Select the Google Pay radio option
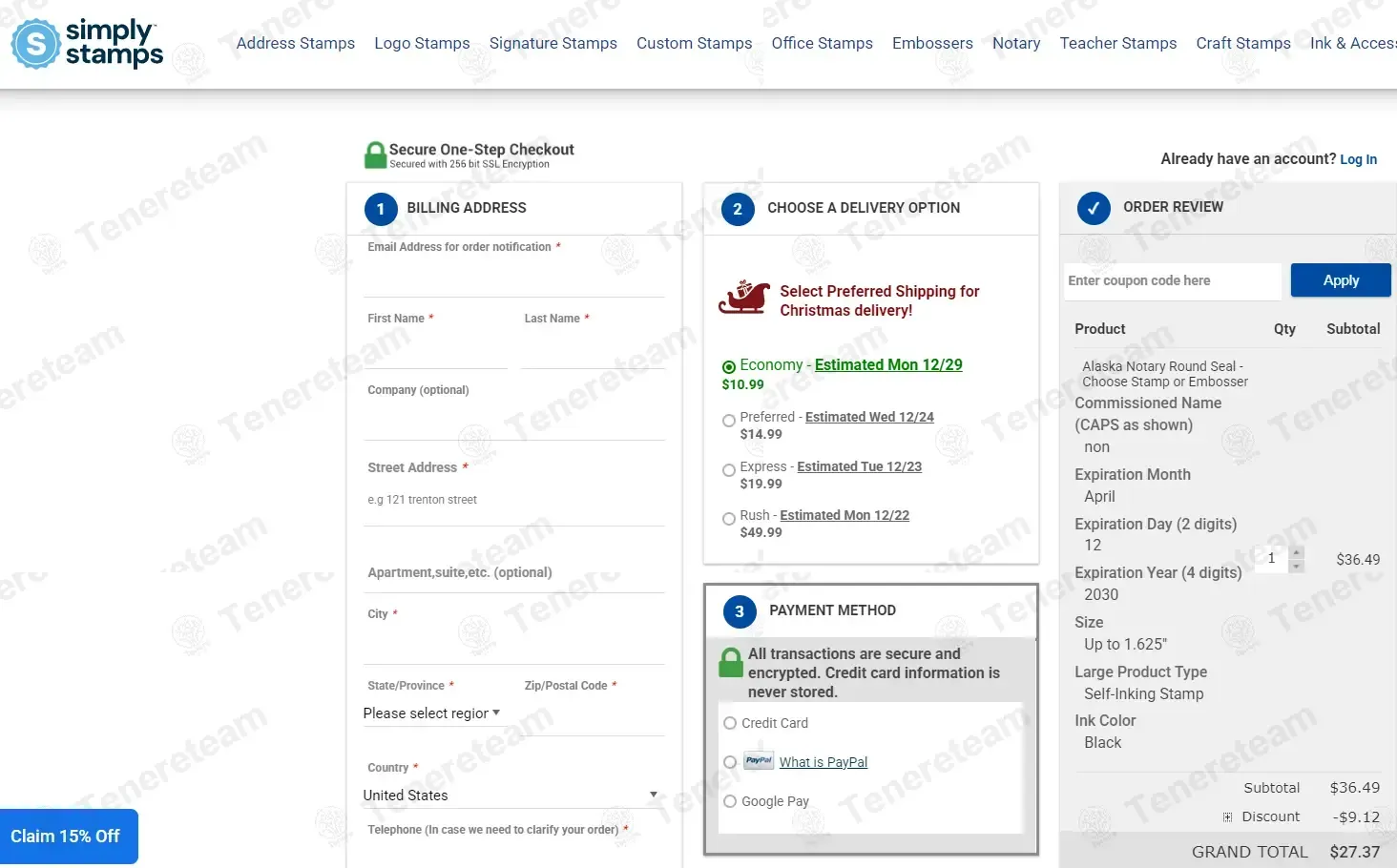 (x=730, y=801)
